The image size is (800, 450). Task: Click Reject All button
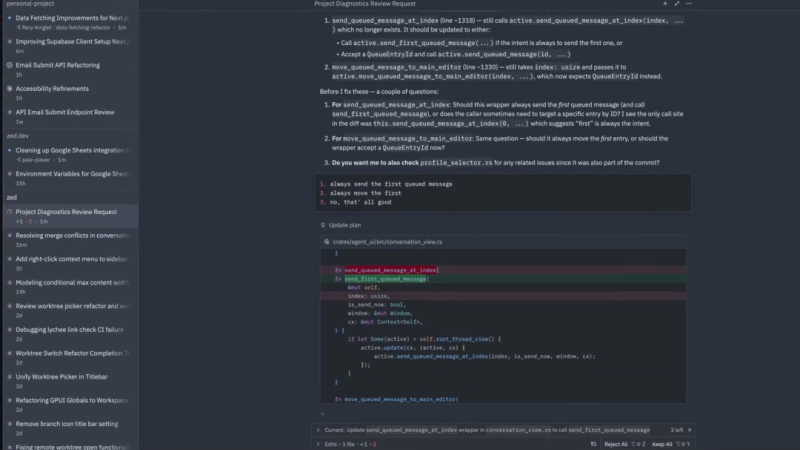tap(616, 444)
